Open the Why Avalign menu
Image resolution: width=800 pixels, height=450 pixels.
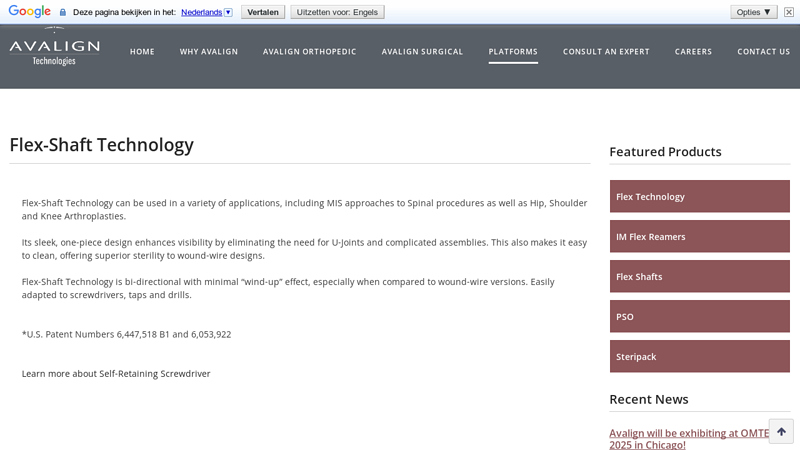[x=209, y=52]
